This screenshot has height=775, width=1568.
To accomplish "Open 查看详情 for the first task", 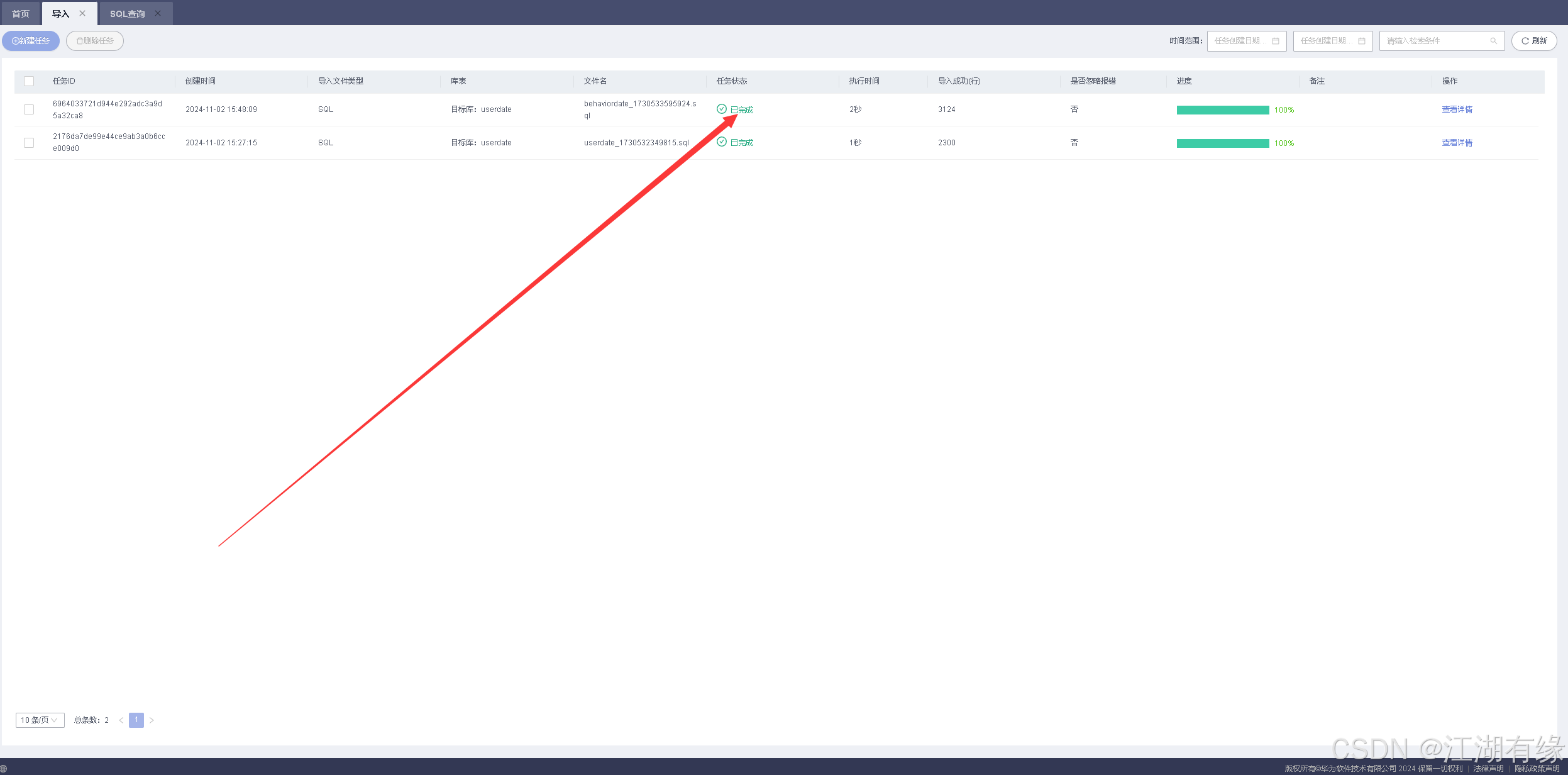I will [1457, 109].
